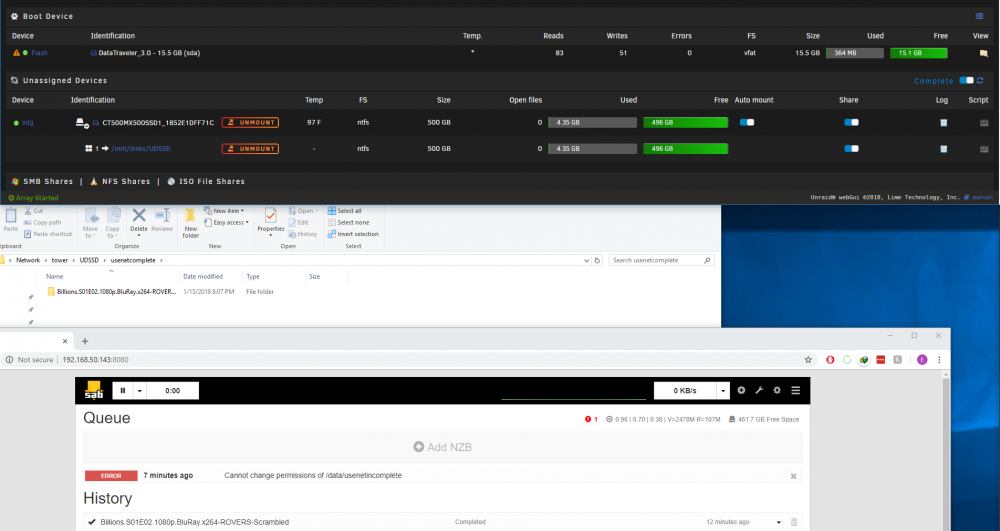Refresh Unassigned Devices with the rescan icon
The width and height of the screenshot is (1000, 531).
(980, 80)
